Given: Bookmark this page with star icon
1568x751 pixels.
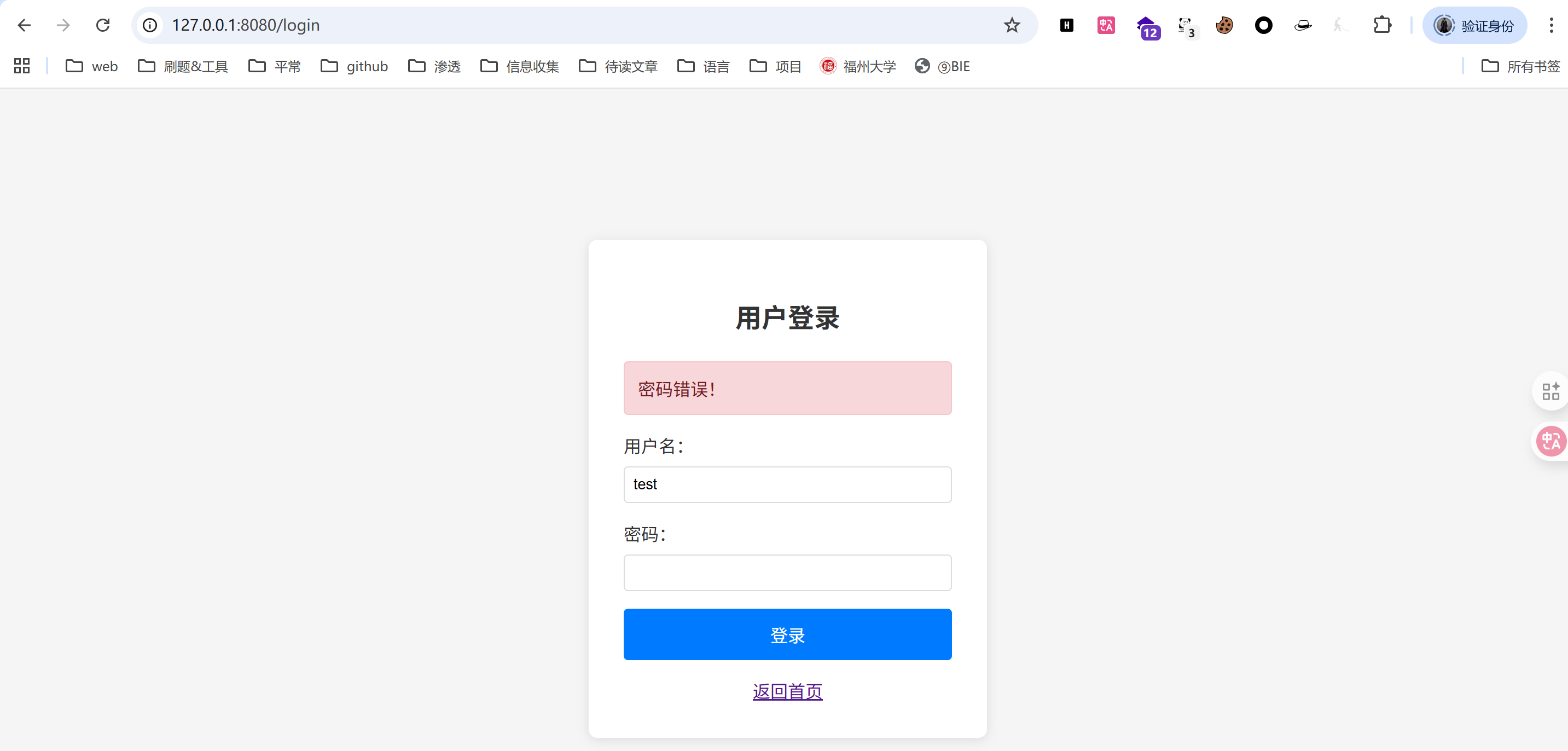Looking at the screenshot, I should [1012, 25].
